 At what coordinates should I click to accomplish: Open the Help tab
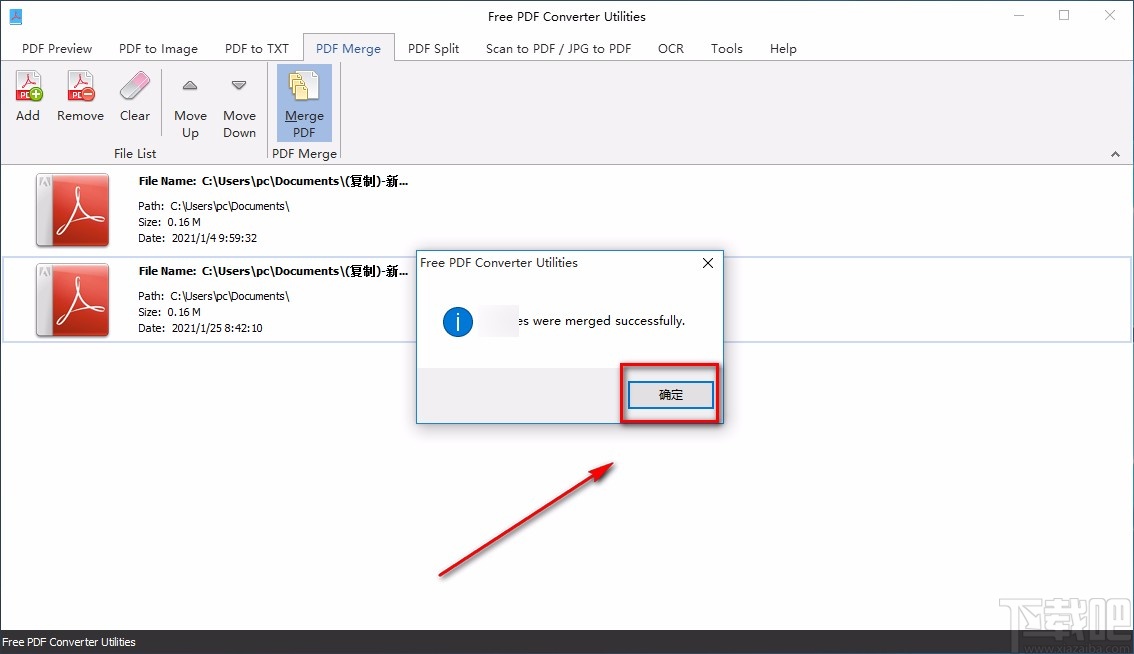click(x=783, y=48)
